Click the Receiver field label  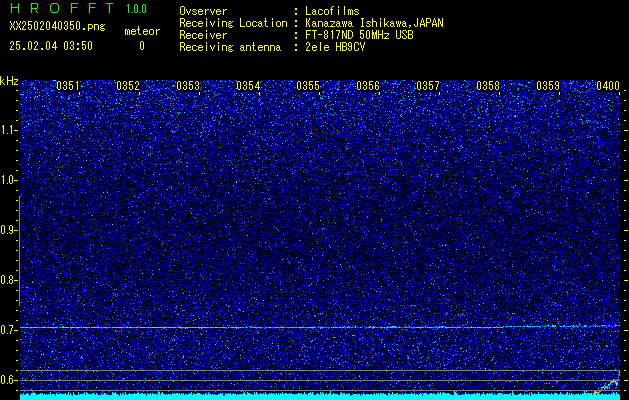(x=203, y=35)
